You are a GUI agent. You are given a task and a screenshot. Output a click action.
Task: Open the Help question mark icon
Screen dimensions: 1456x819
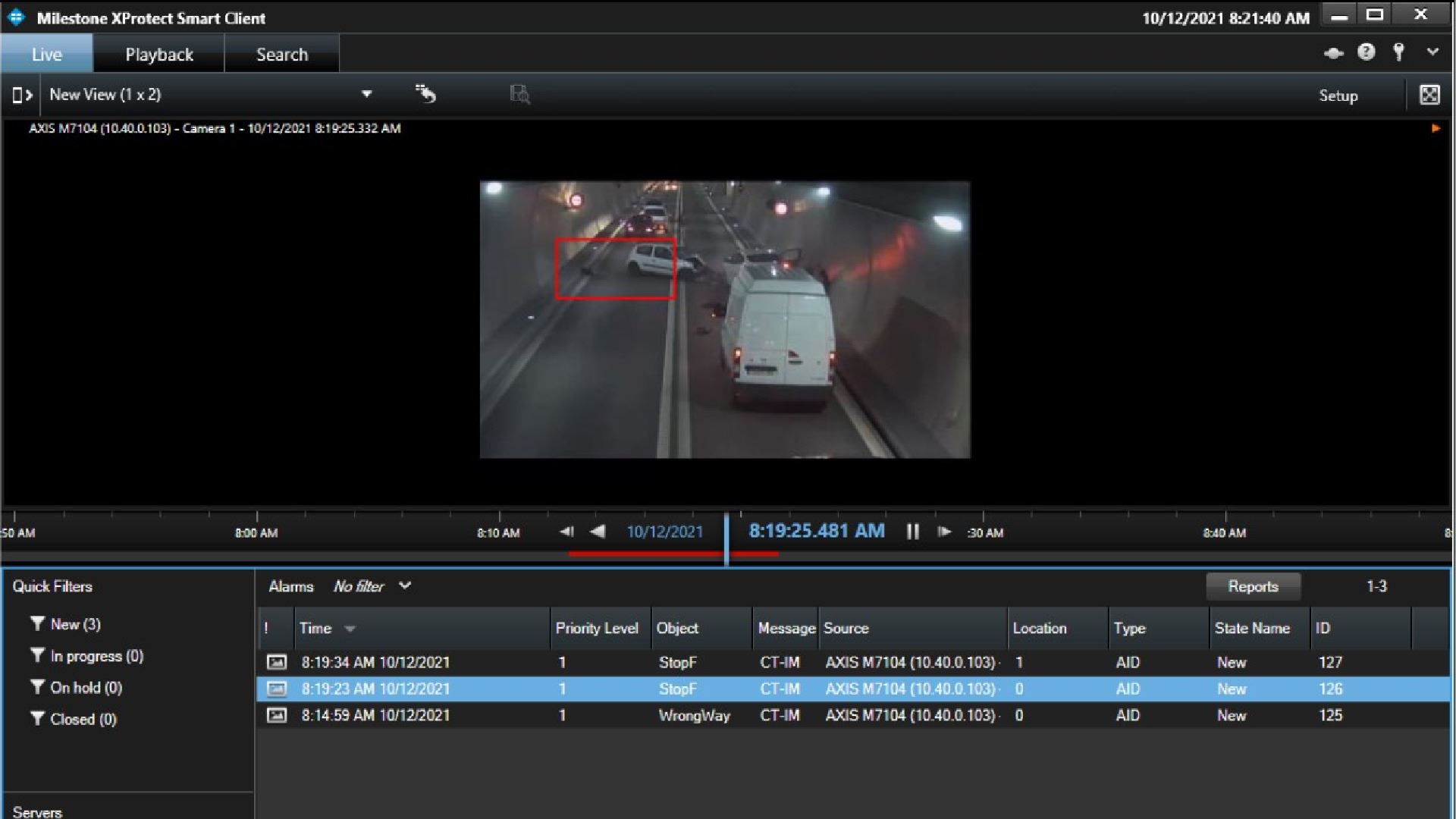[x=1366, y=52]
